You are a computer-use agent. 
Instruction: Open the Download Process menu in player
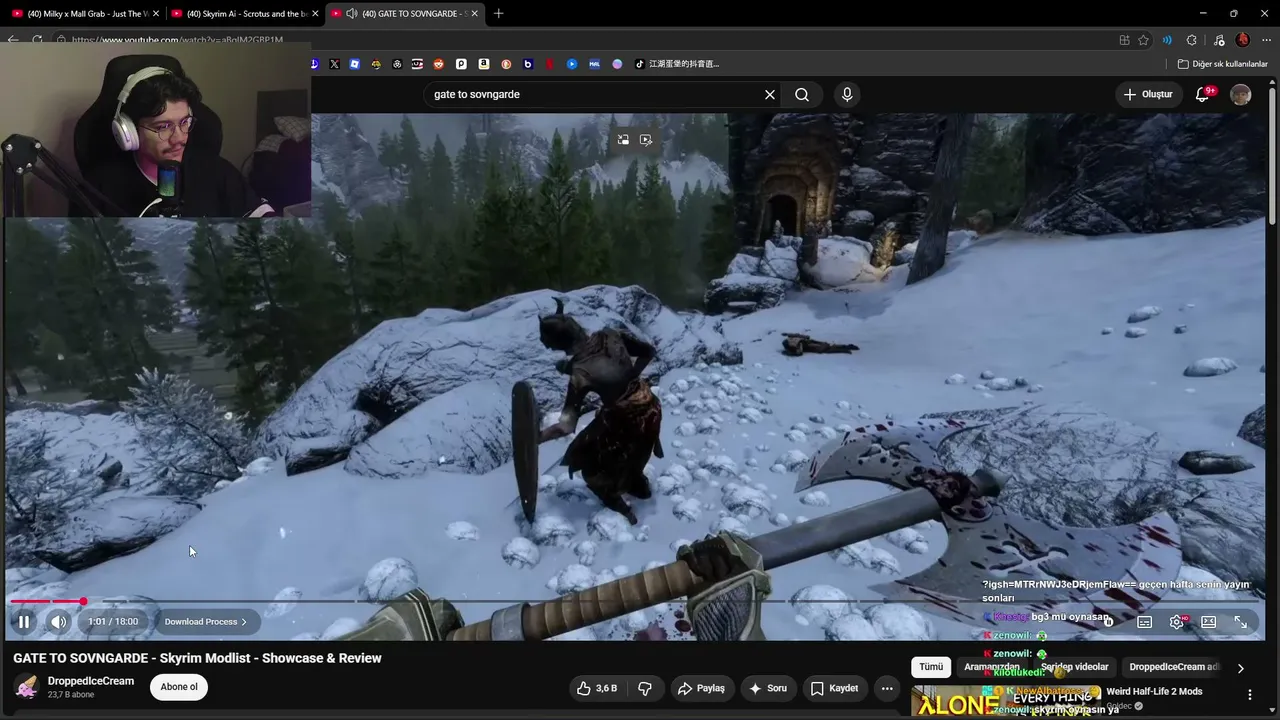coord(205,622)
